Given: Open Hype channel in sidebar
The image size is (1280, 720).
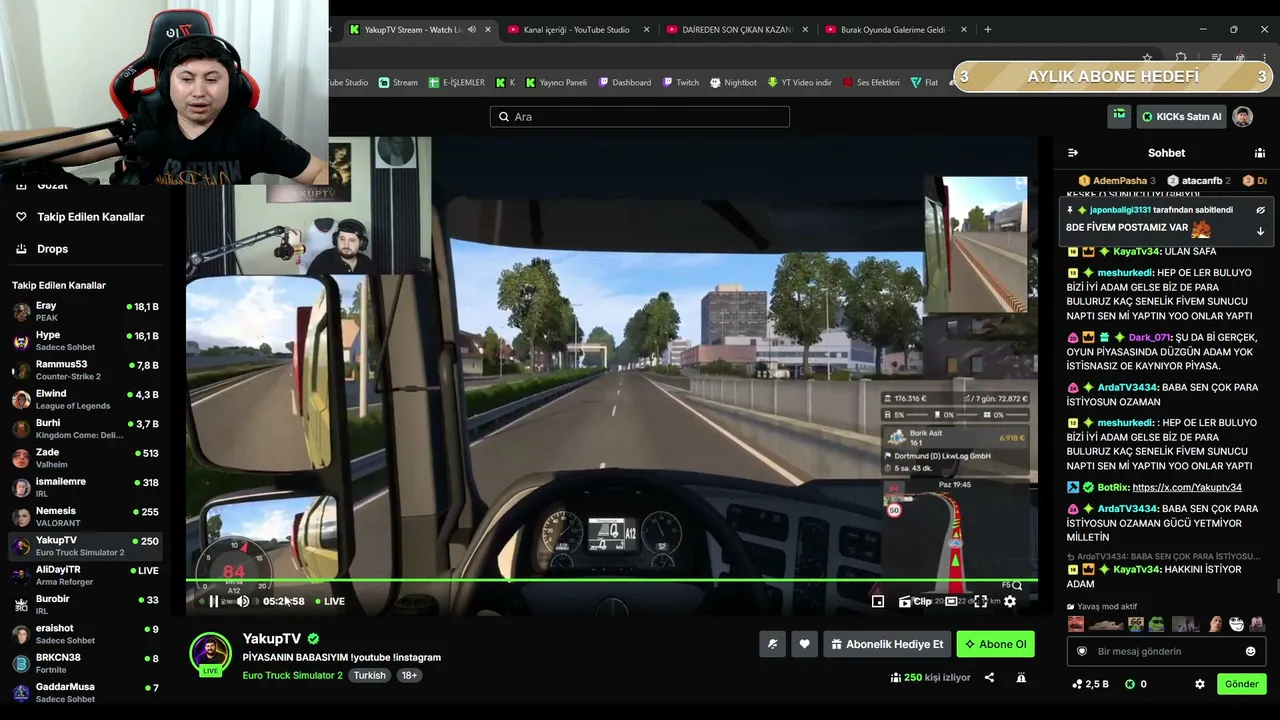Looking at the screenshot, I should (x=85, y=341).
